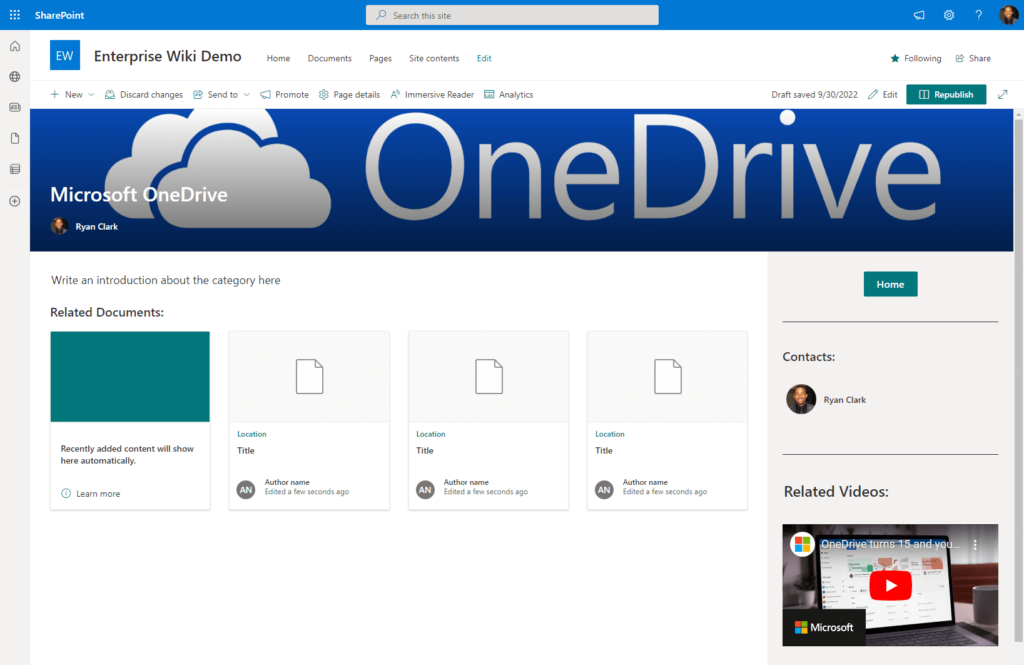The image size is (1024, 665).
Task: Click the info icon next to Learn more
Action: 66,493
